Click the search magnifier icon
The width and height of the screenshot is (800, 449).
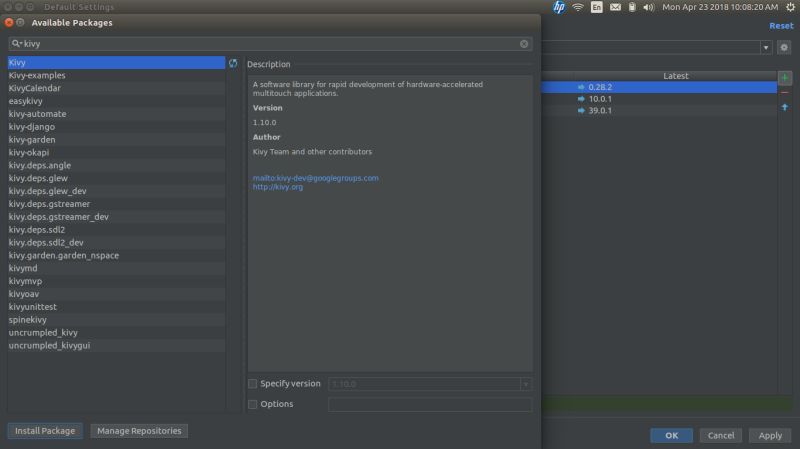click(16, 43)
